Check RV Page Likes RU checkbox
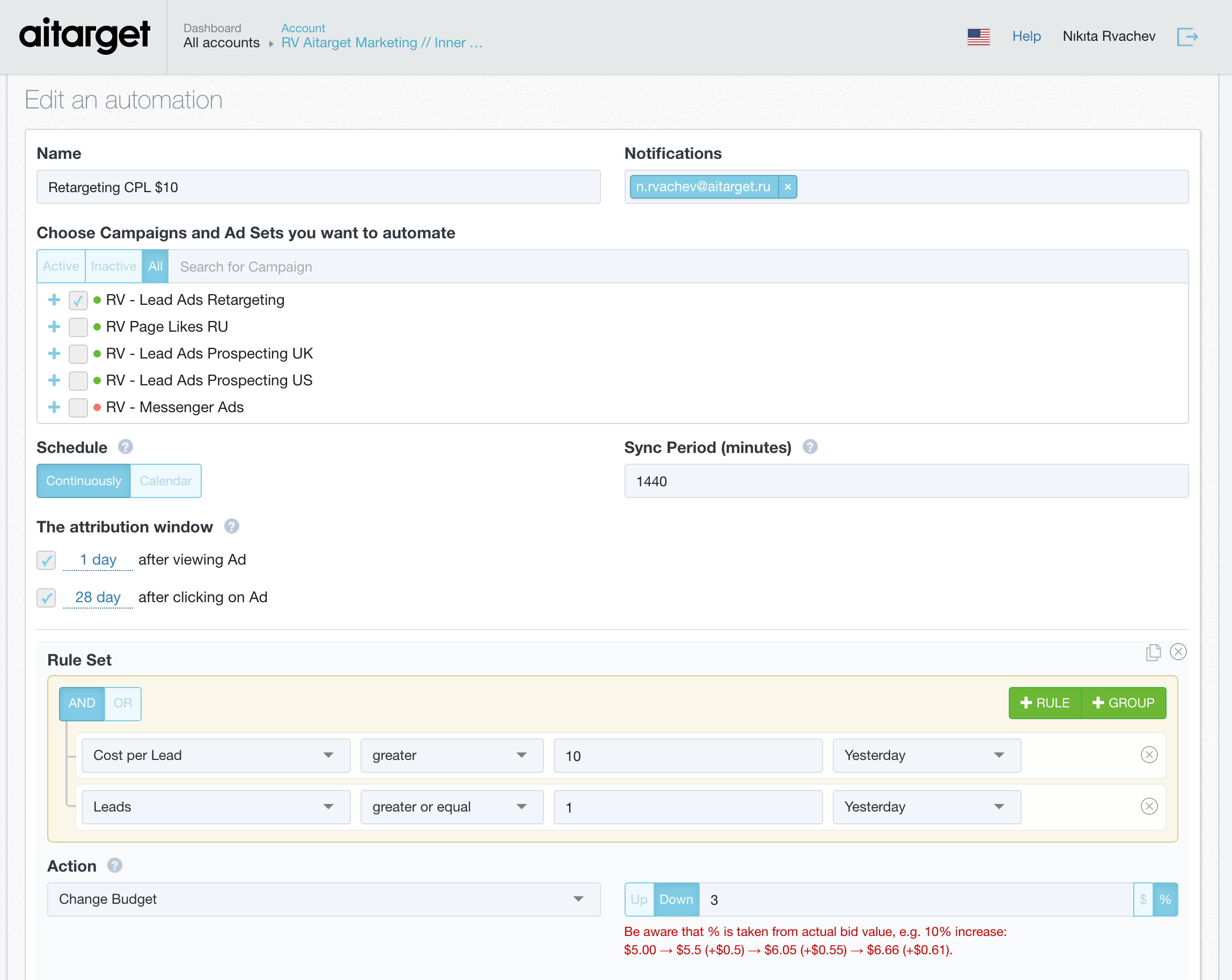 (x=78, y=327)
